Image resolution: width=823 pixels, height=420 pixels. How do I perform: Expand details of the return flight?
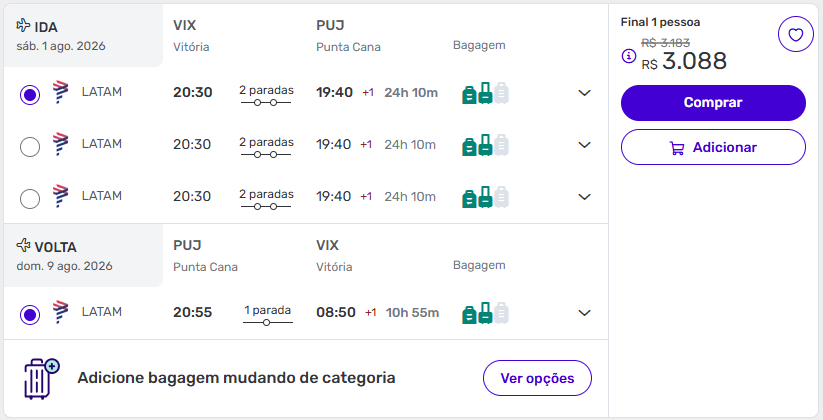[x=585, y=313]
